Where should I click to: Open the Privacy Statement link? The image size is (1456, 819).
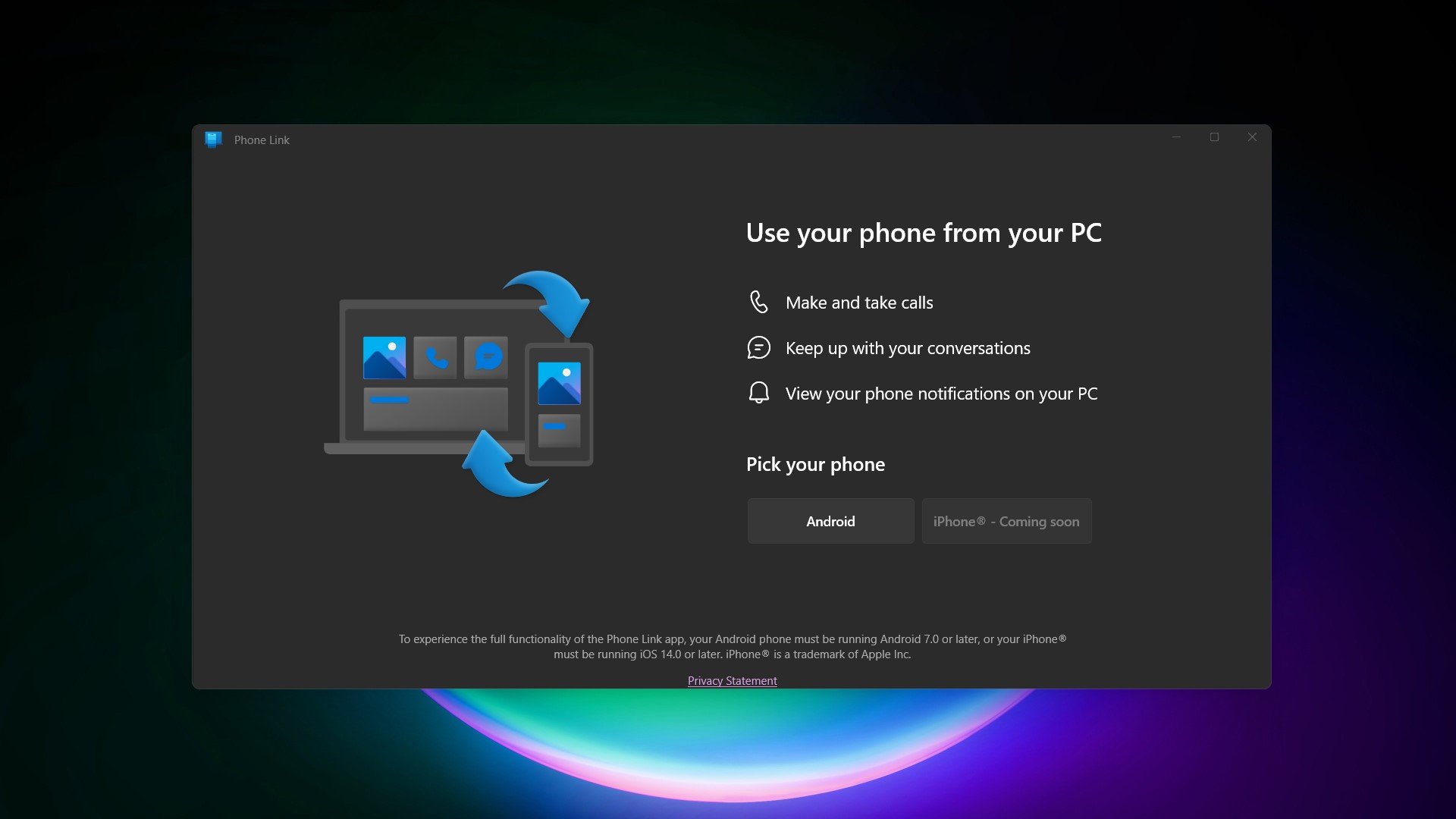coord(732,681)
